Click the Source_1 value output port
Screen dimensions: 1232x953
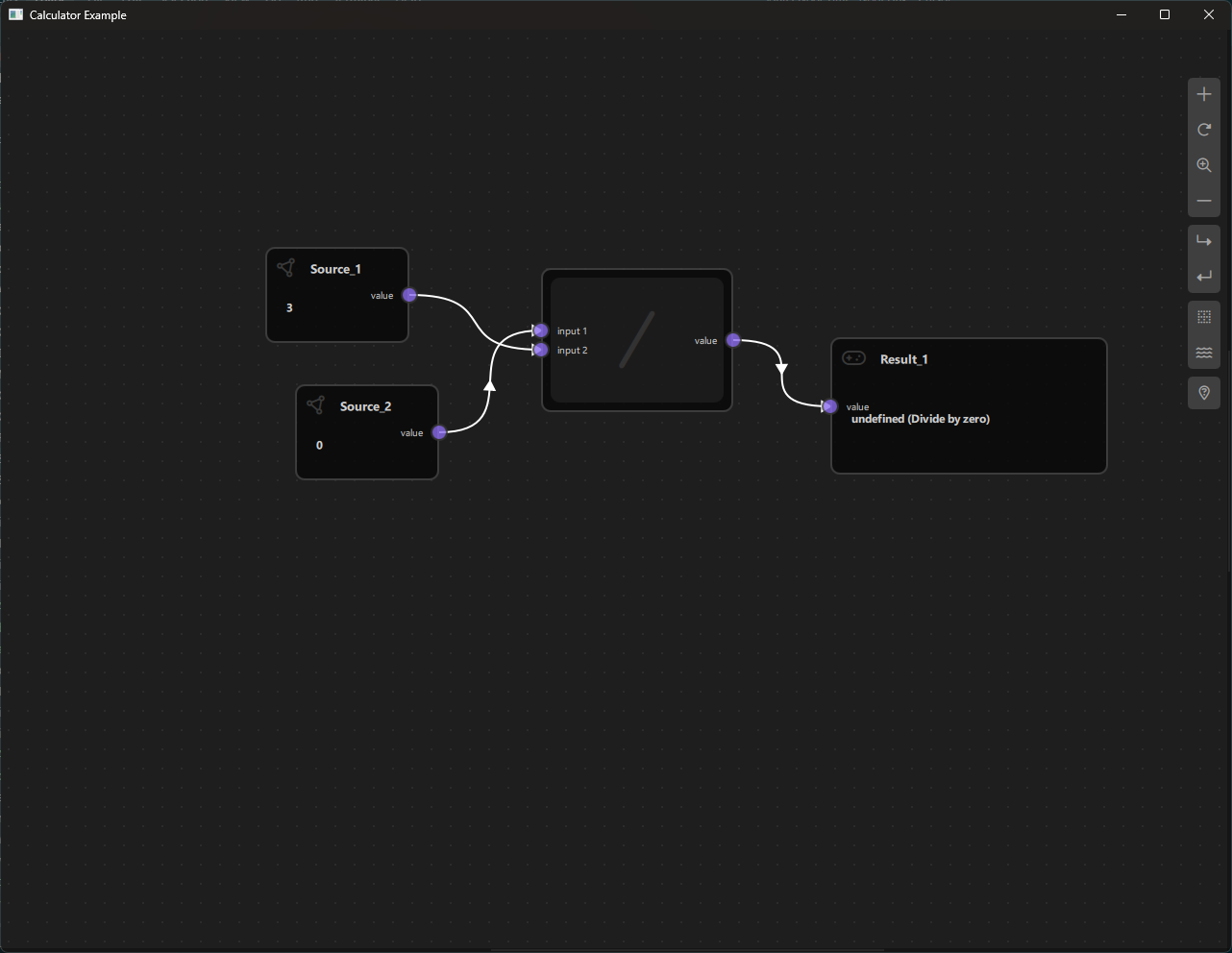409,295
